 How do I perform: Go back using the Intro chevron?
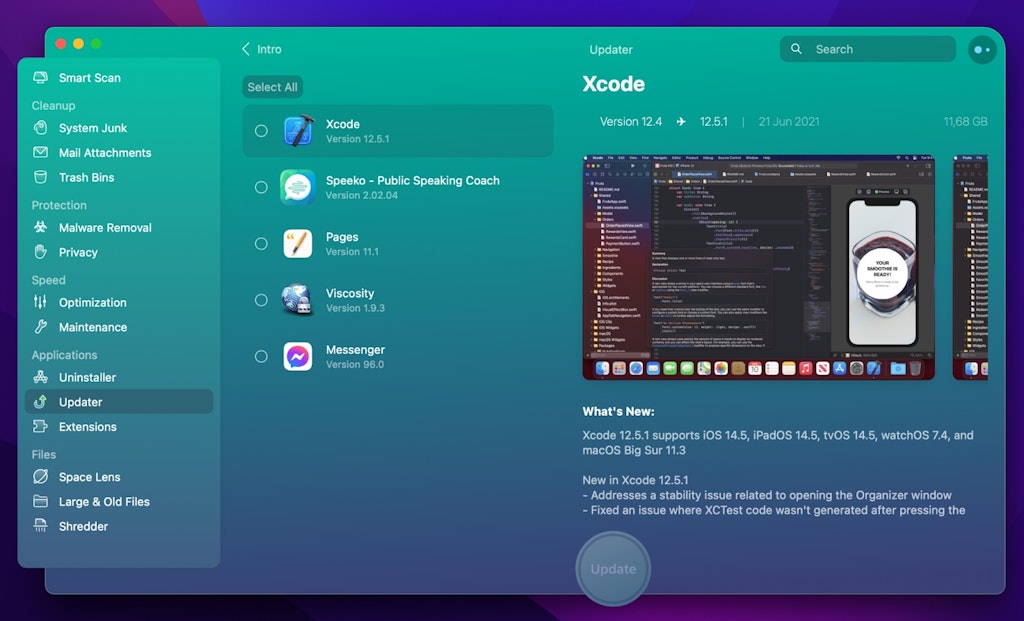tap(246, 49)
